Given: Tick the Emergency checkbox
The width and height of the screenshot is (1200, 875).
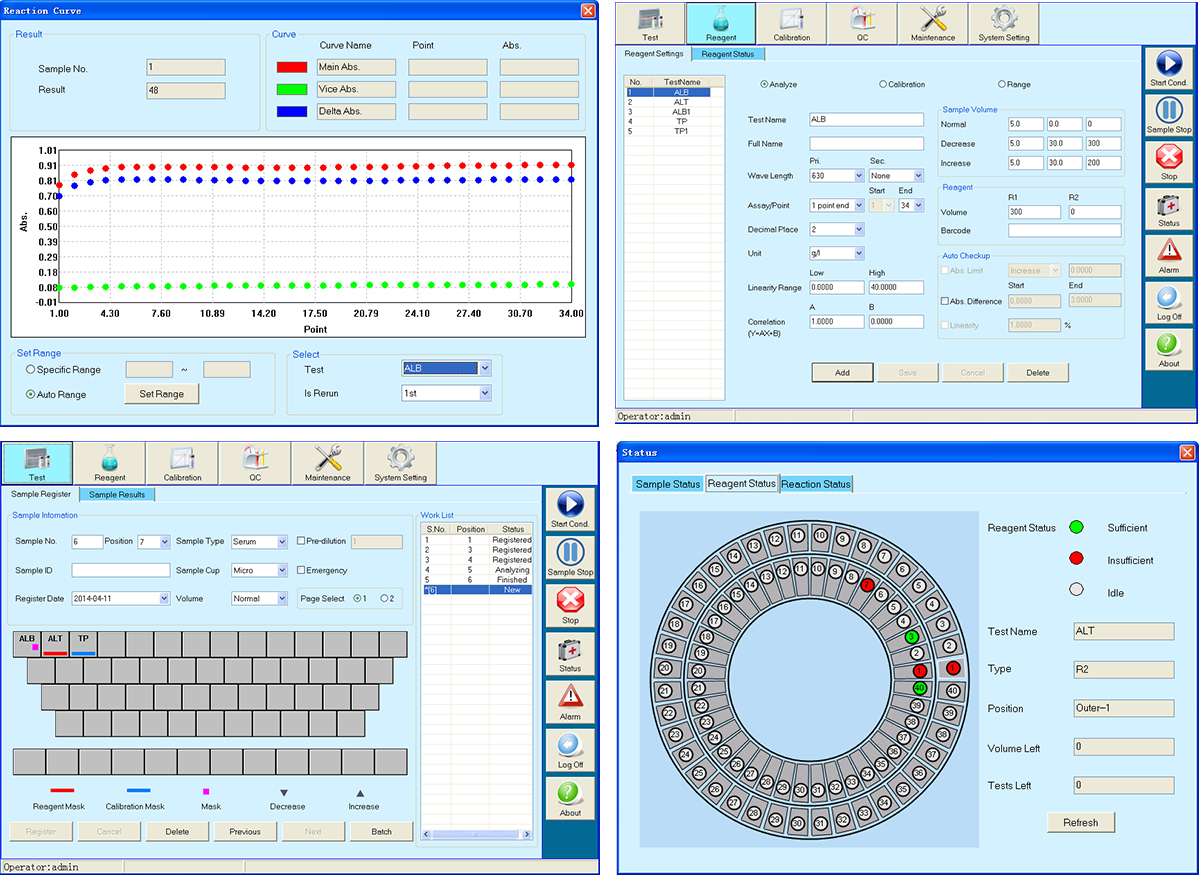Looking at the screenshot, I should (302, 570).
